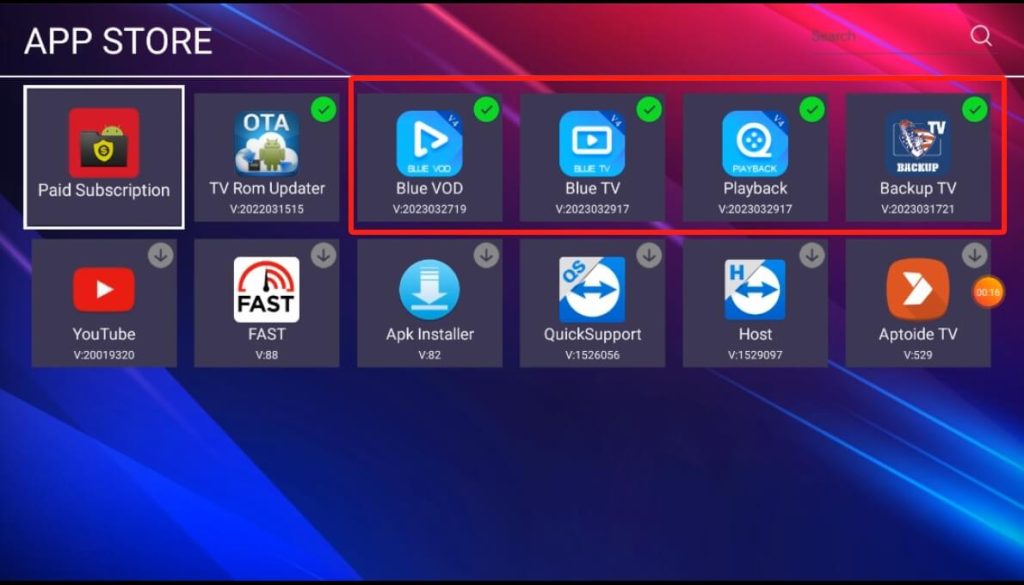Open the Host app icon
Viewport: 1024px width, 585px height.
tap(755, 289)
